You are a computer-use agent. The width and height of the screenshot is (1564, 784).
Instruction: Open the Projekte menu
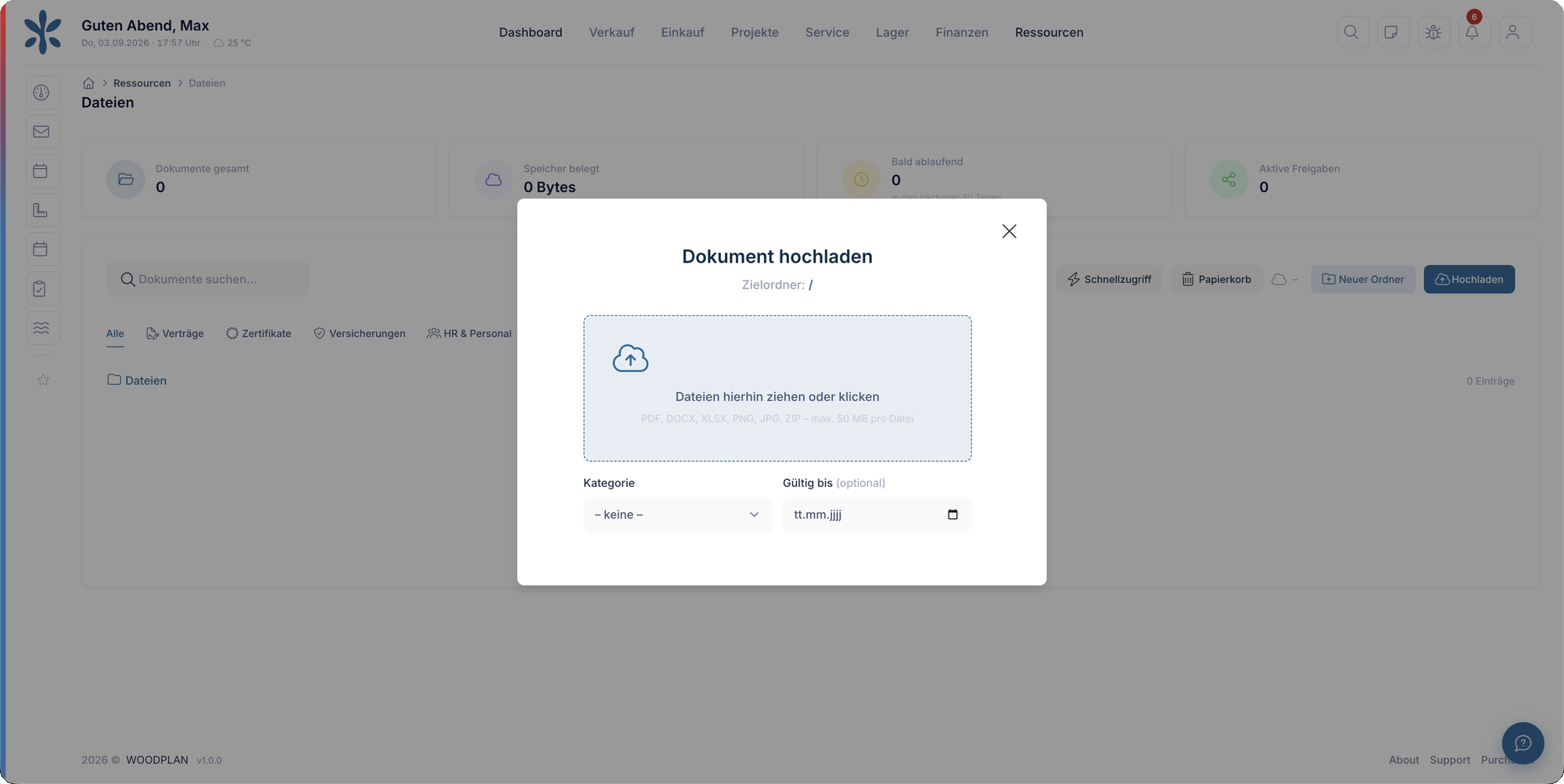755,32
